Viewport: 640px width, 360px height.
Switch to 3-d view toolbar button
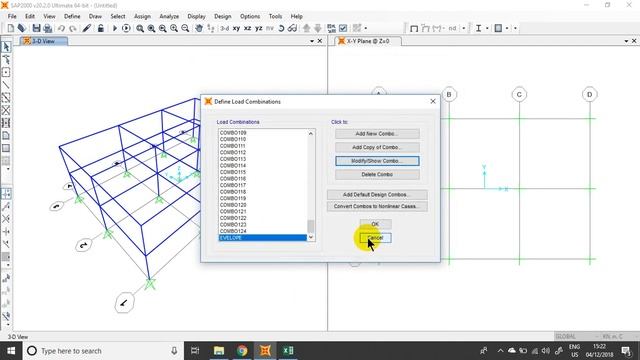224,28
